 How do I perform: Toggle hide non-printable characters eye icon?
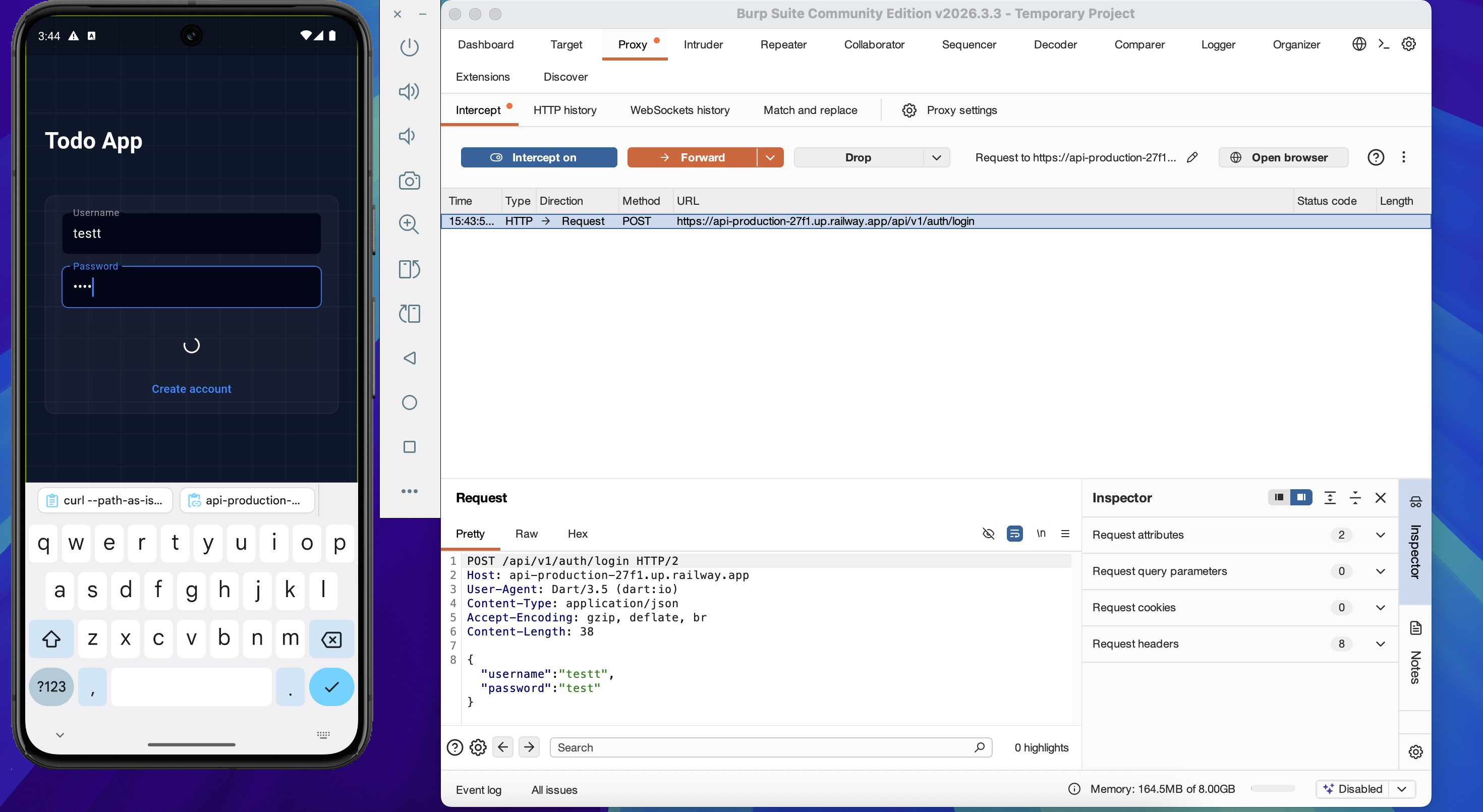988,534
